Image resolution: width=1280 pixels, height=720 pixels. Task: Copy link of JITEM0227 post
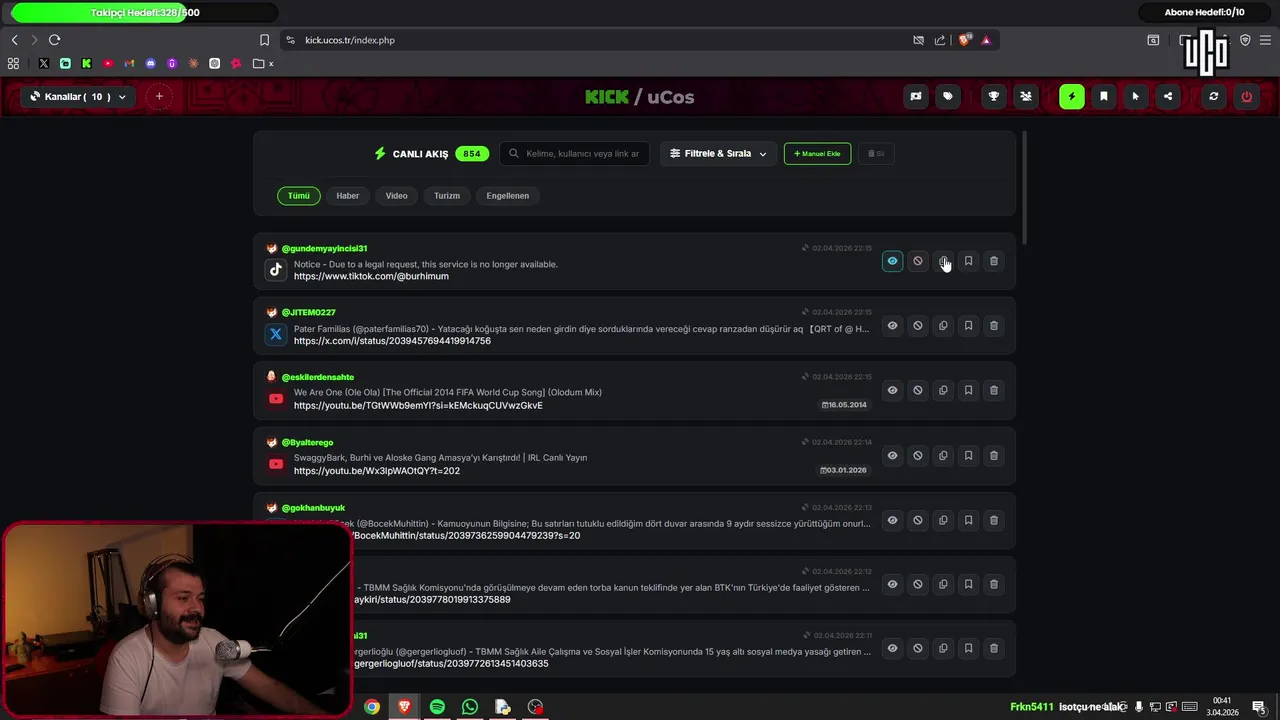(943, 325)
